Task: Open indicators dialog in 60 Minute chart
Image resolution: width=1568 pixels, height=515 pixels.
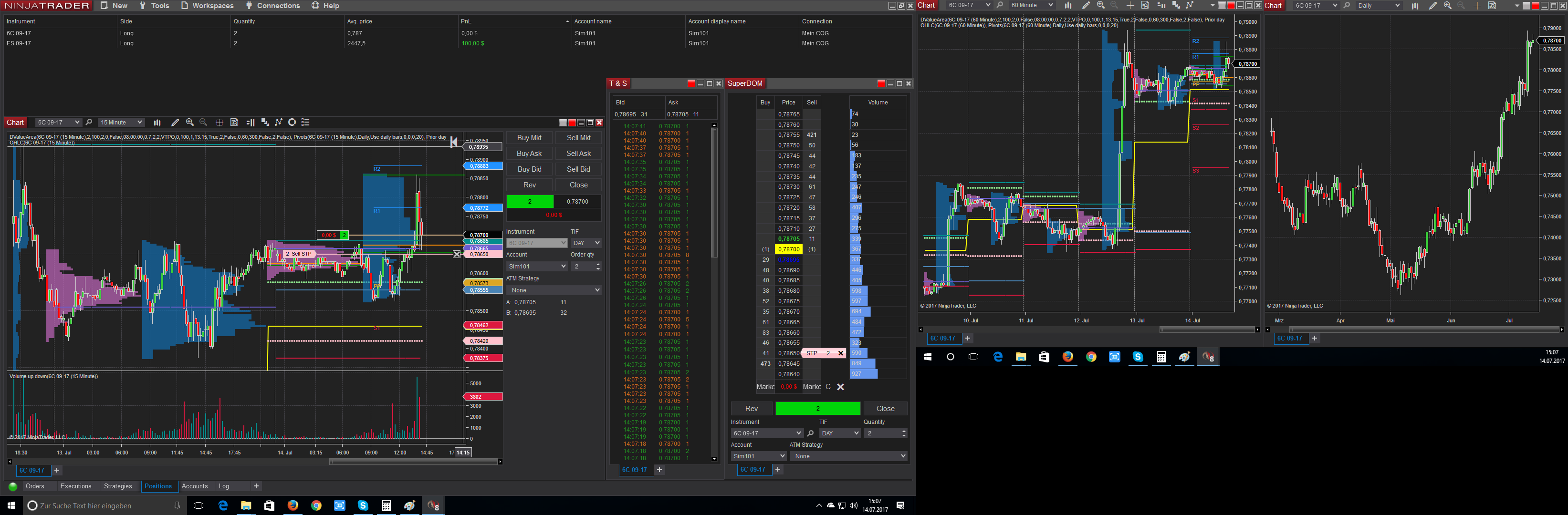Action: tap(1190, 5)
